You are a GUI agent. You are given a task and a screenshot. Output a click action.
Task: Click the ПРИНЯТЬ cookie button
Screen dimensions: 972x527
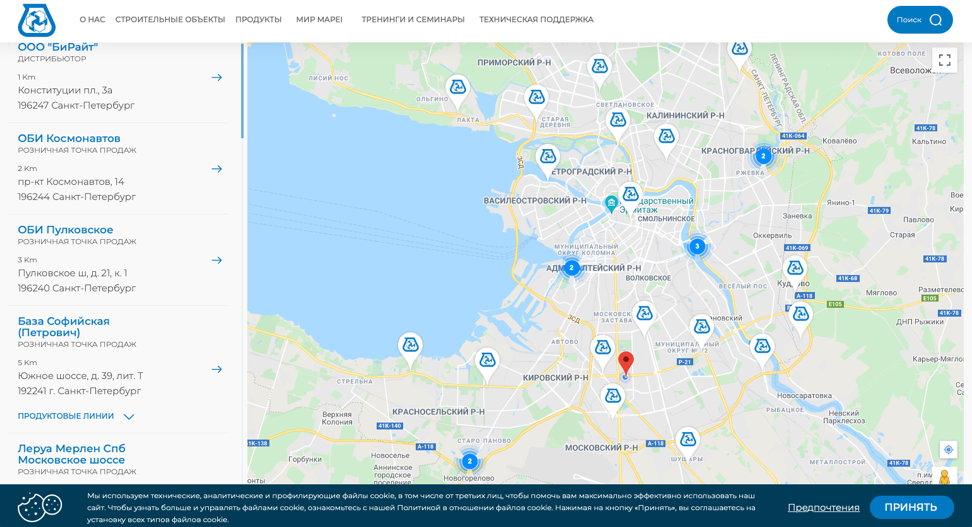(911, 507)
